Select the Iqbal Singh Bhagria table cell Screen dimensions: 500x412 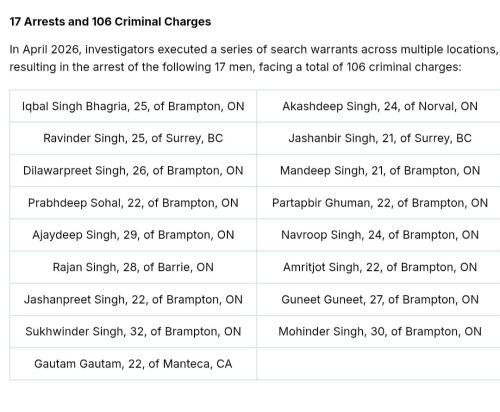click(x=133, y=106)
